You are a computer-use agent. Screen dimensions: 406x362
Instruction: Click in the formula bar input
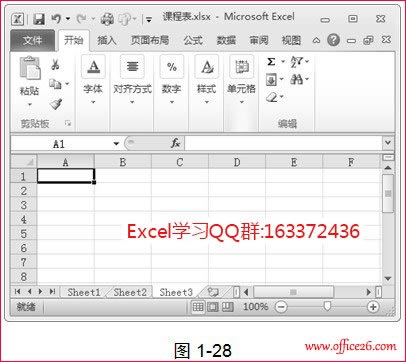(x=283, y=144)
